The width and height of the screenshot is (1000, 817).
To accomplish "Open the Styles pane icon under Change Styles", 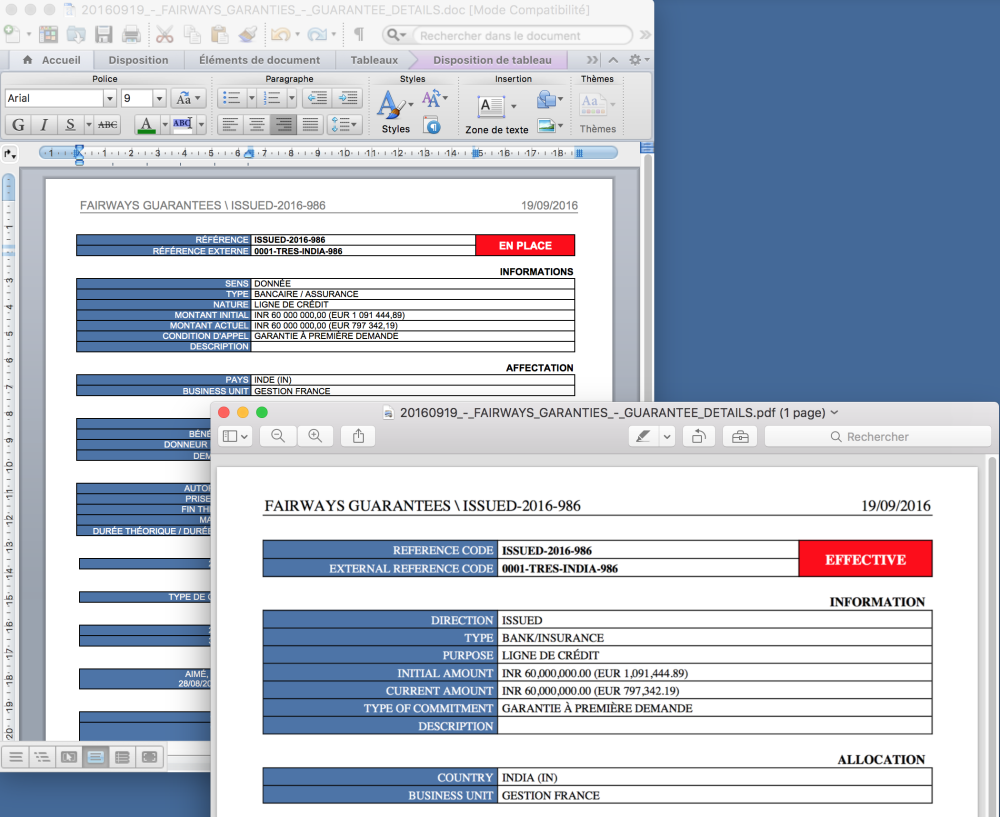I will click(432, 124).
